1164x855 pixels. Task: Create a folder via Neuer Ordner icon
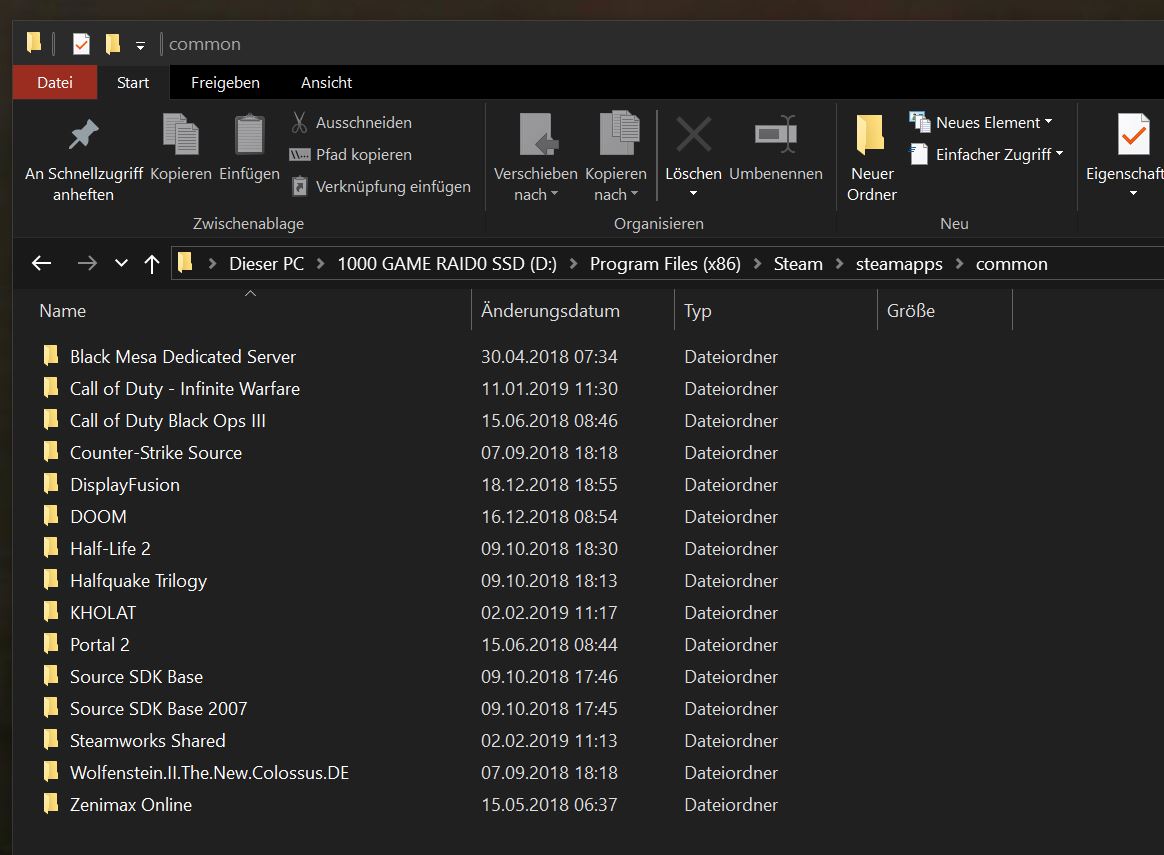(870, 134)
